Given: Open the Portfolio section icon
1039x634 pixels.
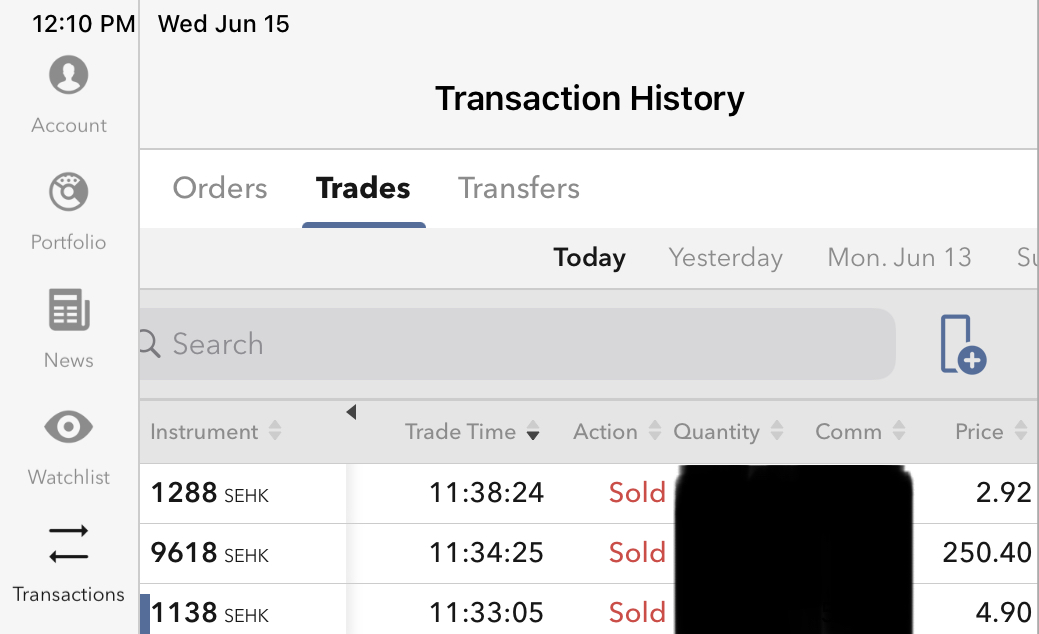Looking at the screenshot, I should [x=69, y=192].
